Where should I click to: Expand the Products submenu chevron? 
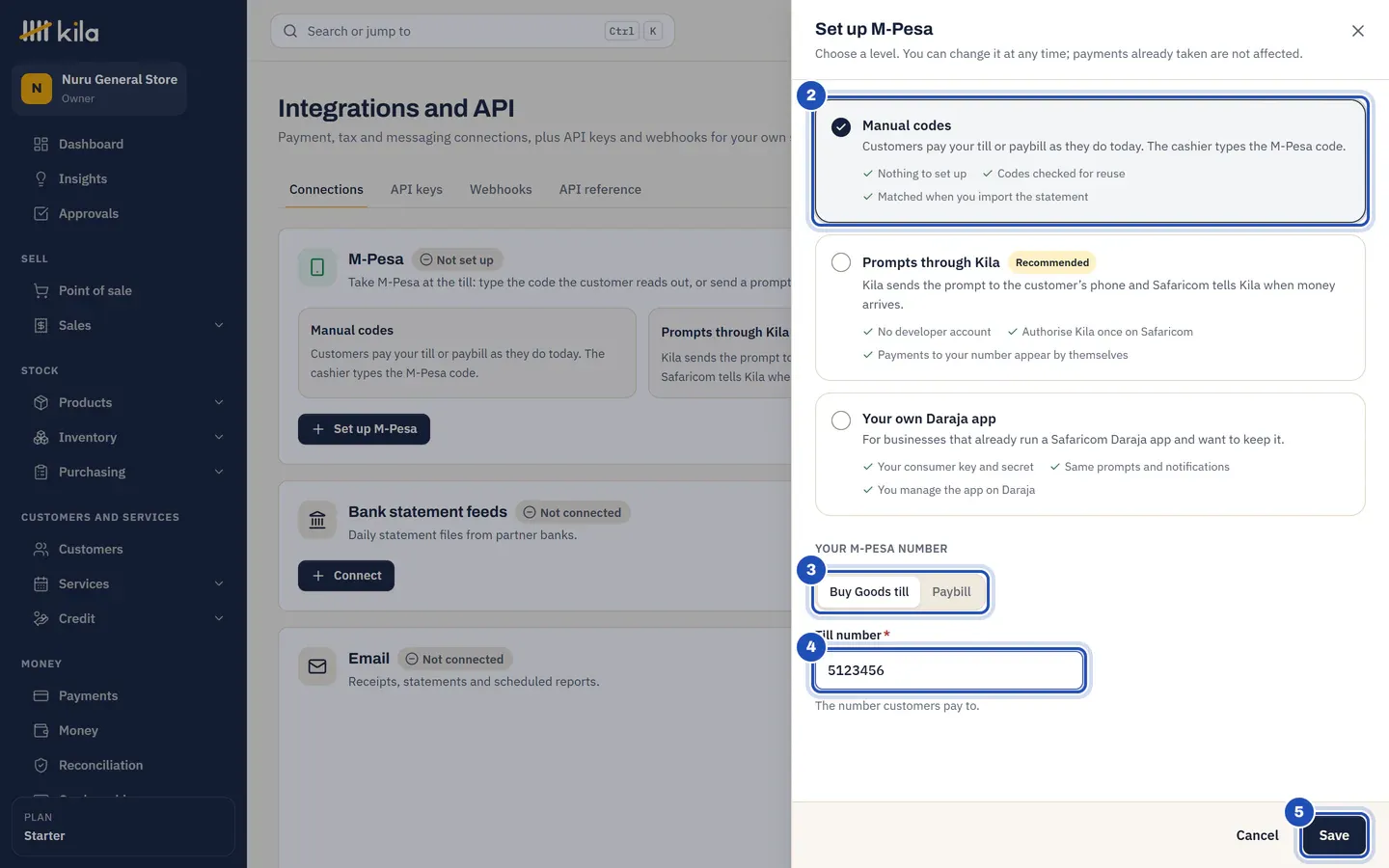(x=219, y=403)
